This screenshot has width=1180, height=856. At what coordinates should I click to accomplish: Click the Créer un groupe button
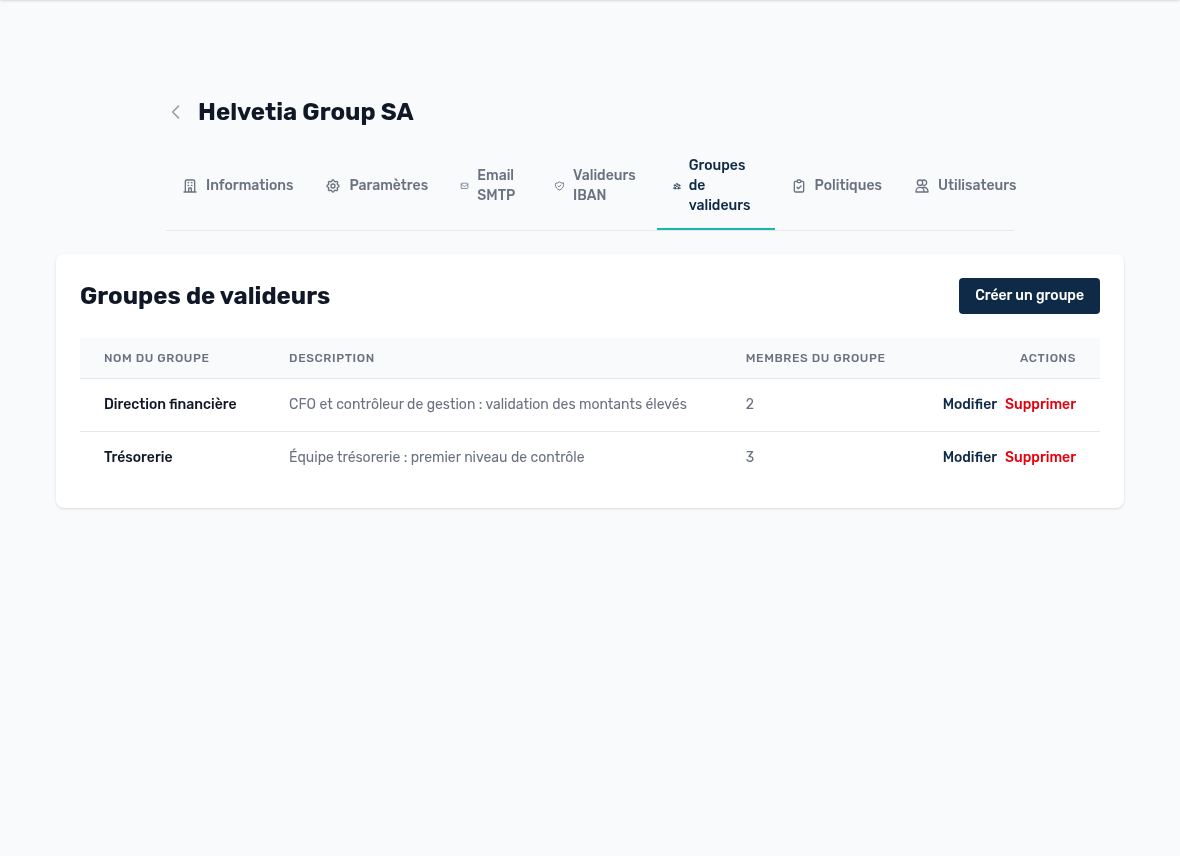tap(1029, 296)
